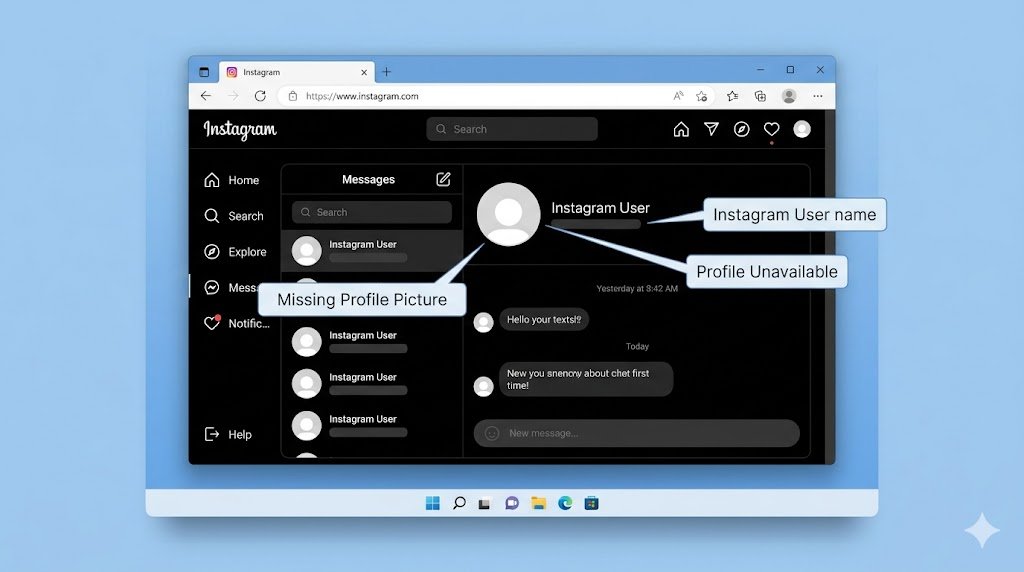Image resolution: width=1024 pixels, height=572 pixels.
Task: Click the browser address bar URL
Action: 362,96
